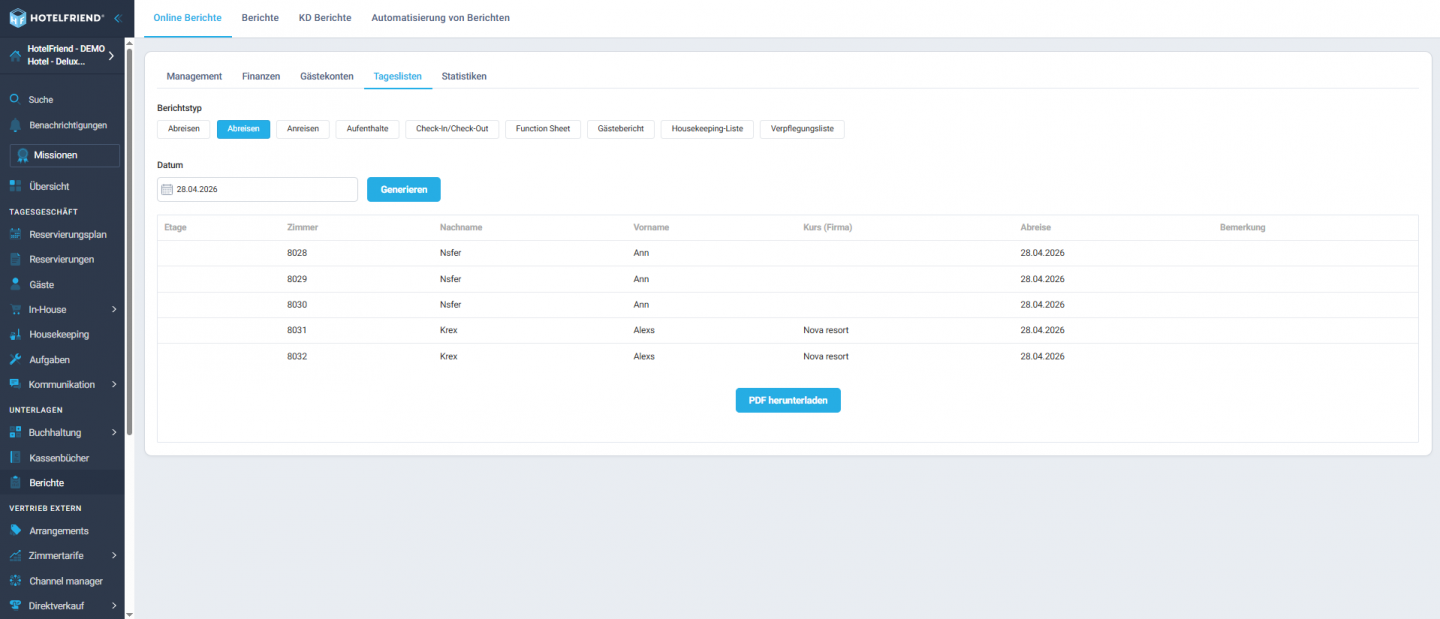Choose Function Sheet report type
This screenshot has width=1440, height=619.
pyautogui.click(x=543, y=129)
